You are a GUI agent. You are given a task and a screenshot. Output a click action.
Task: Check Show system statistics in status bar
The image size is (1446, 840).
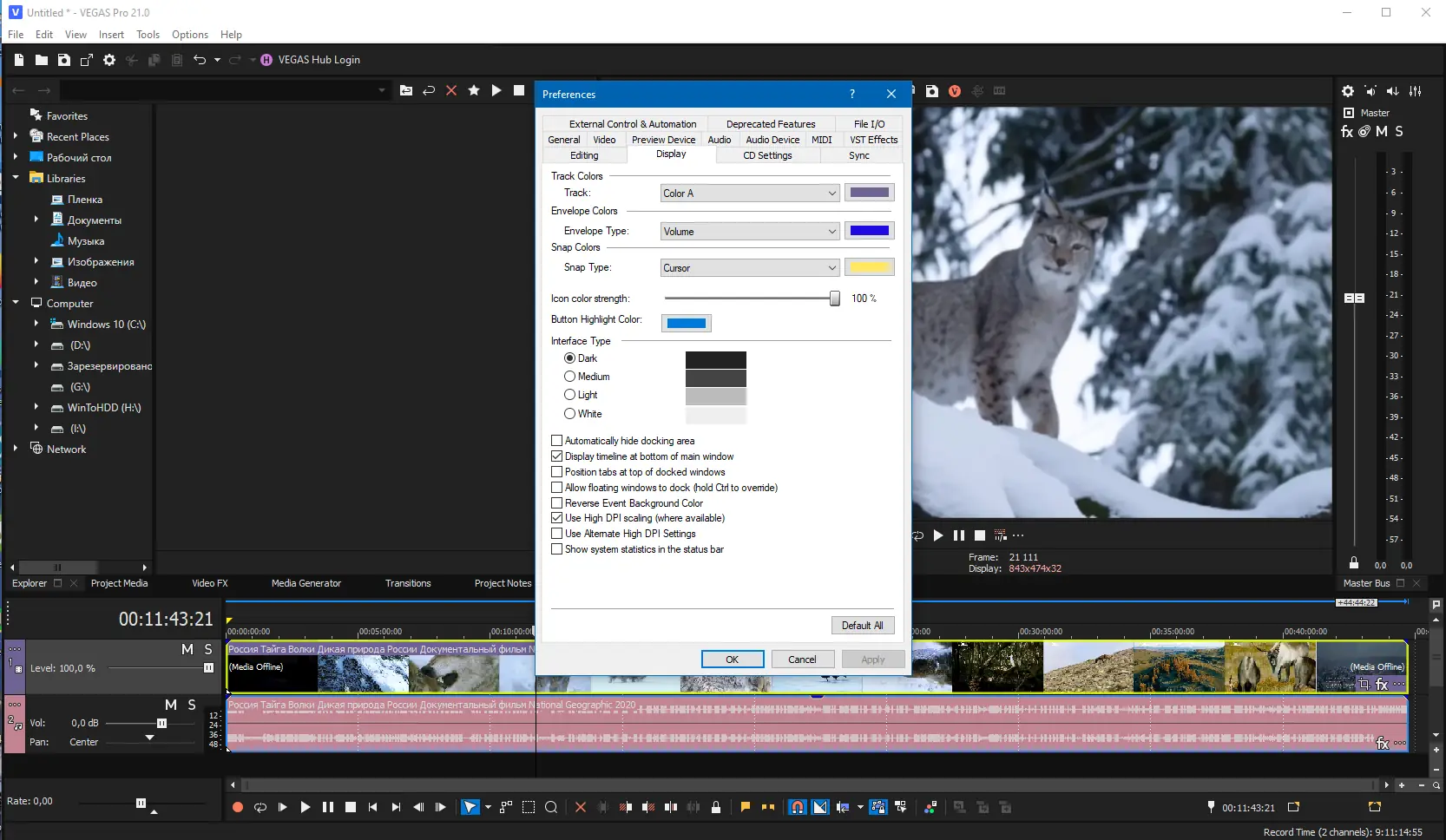coord(557,549)
